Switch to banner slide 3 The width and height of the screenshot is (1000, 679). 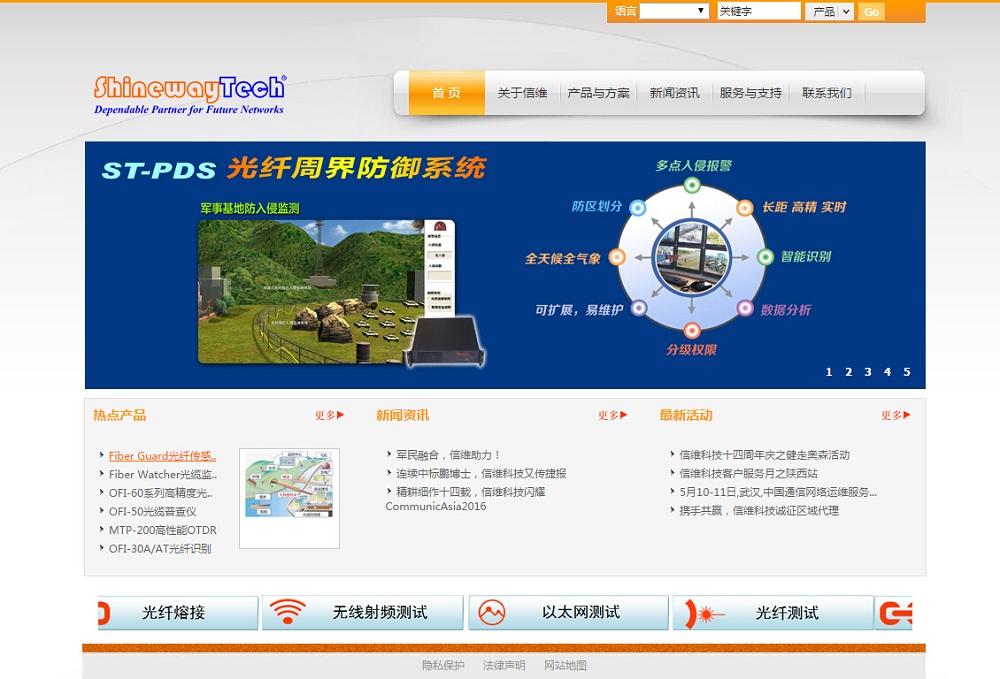click(868, 372)
